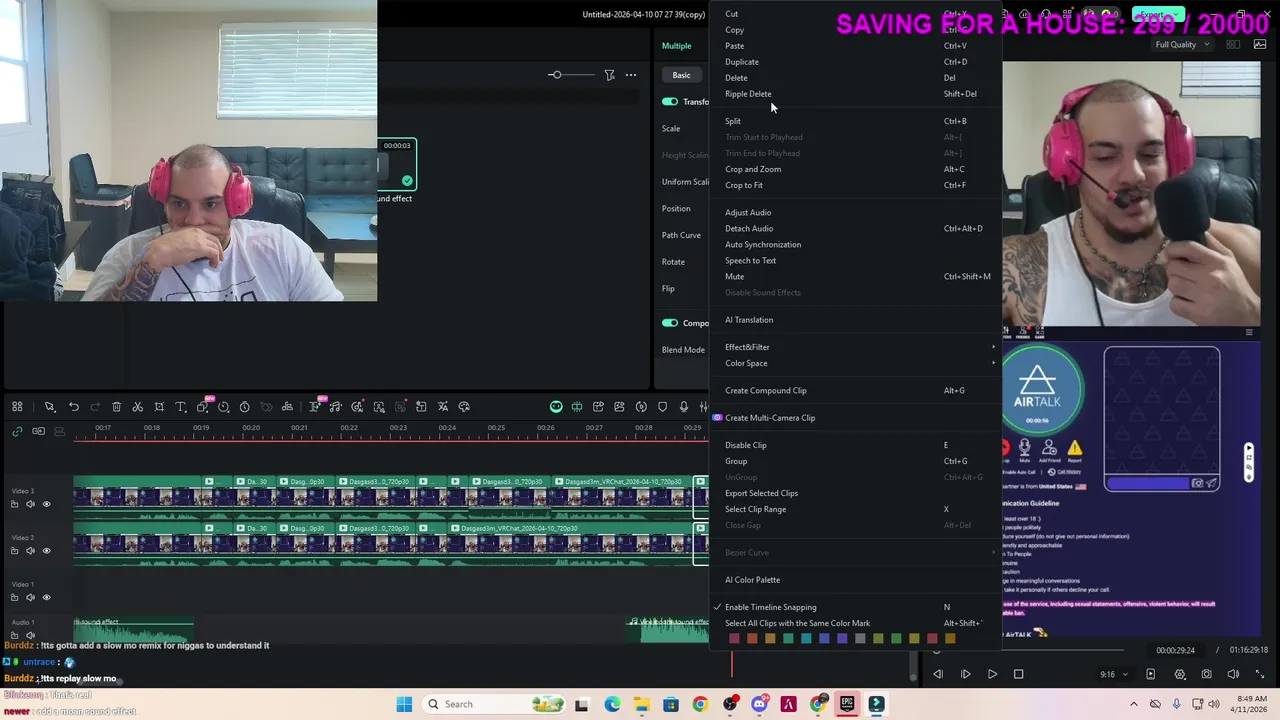Open the Discord icon in Windows taskbar

759,704
